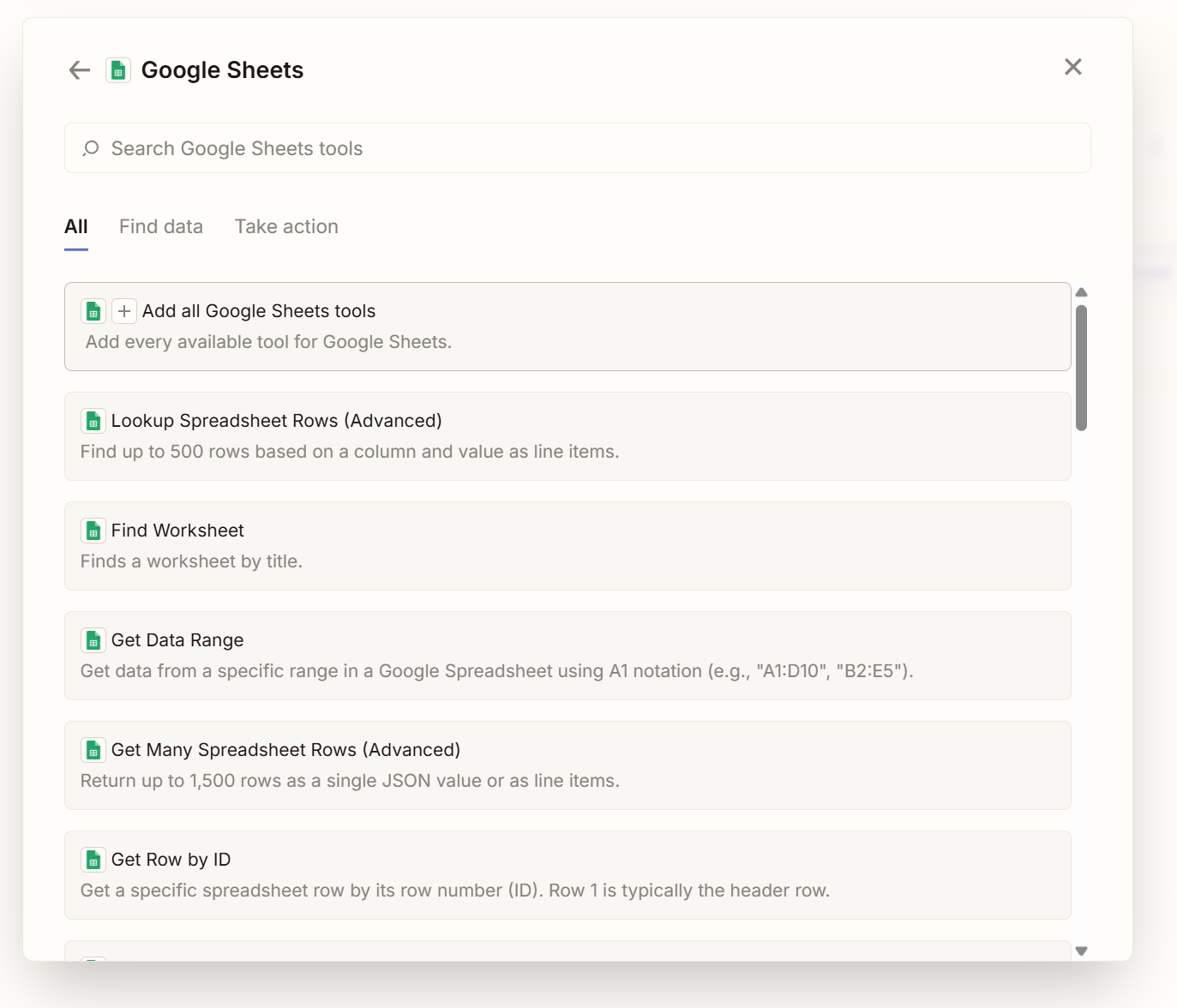Click the scroll down arrow

(1081, 951)
